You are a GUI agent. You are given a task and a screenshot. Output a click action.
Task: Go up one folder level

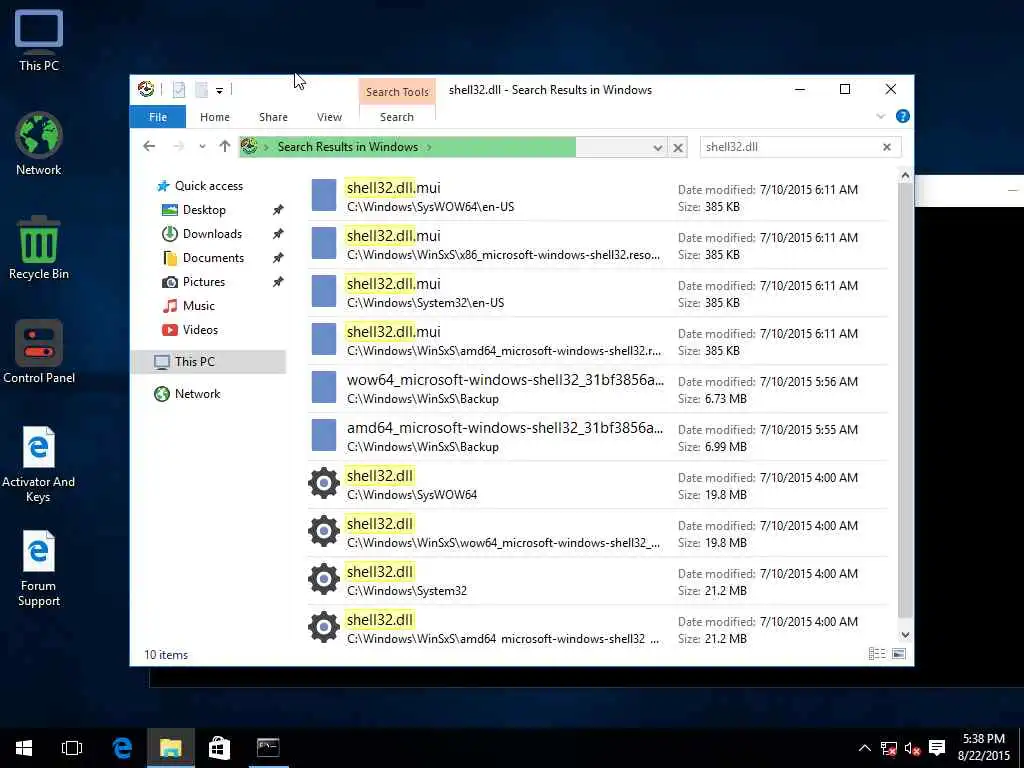click(x=225, y=146)
